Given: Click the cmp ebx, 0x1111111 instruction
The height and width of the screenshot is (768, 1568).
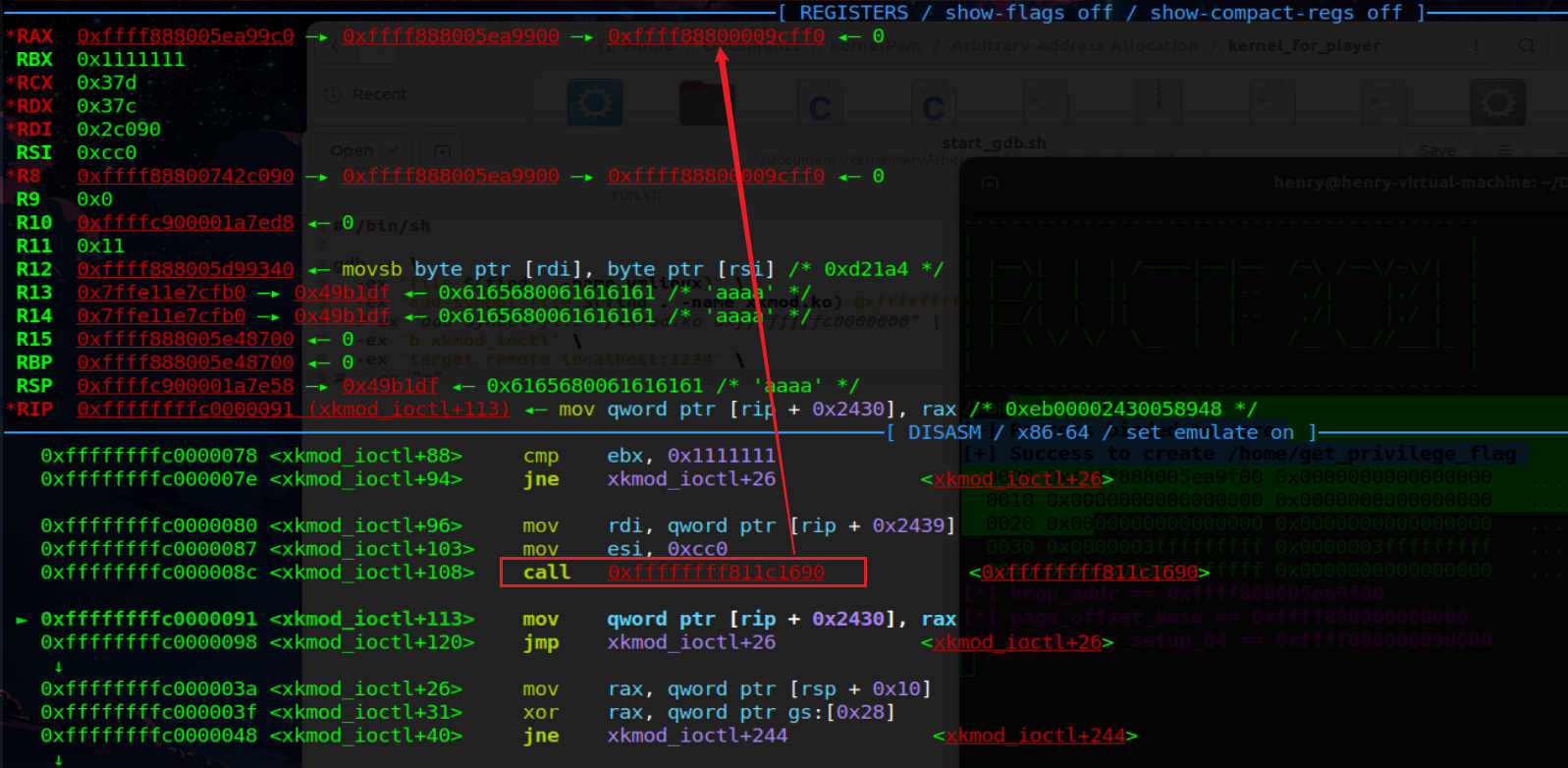Looking at the screenshot, I should (649, 456).
